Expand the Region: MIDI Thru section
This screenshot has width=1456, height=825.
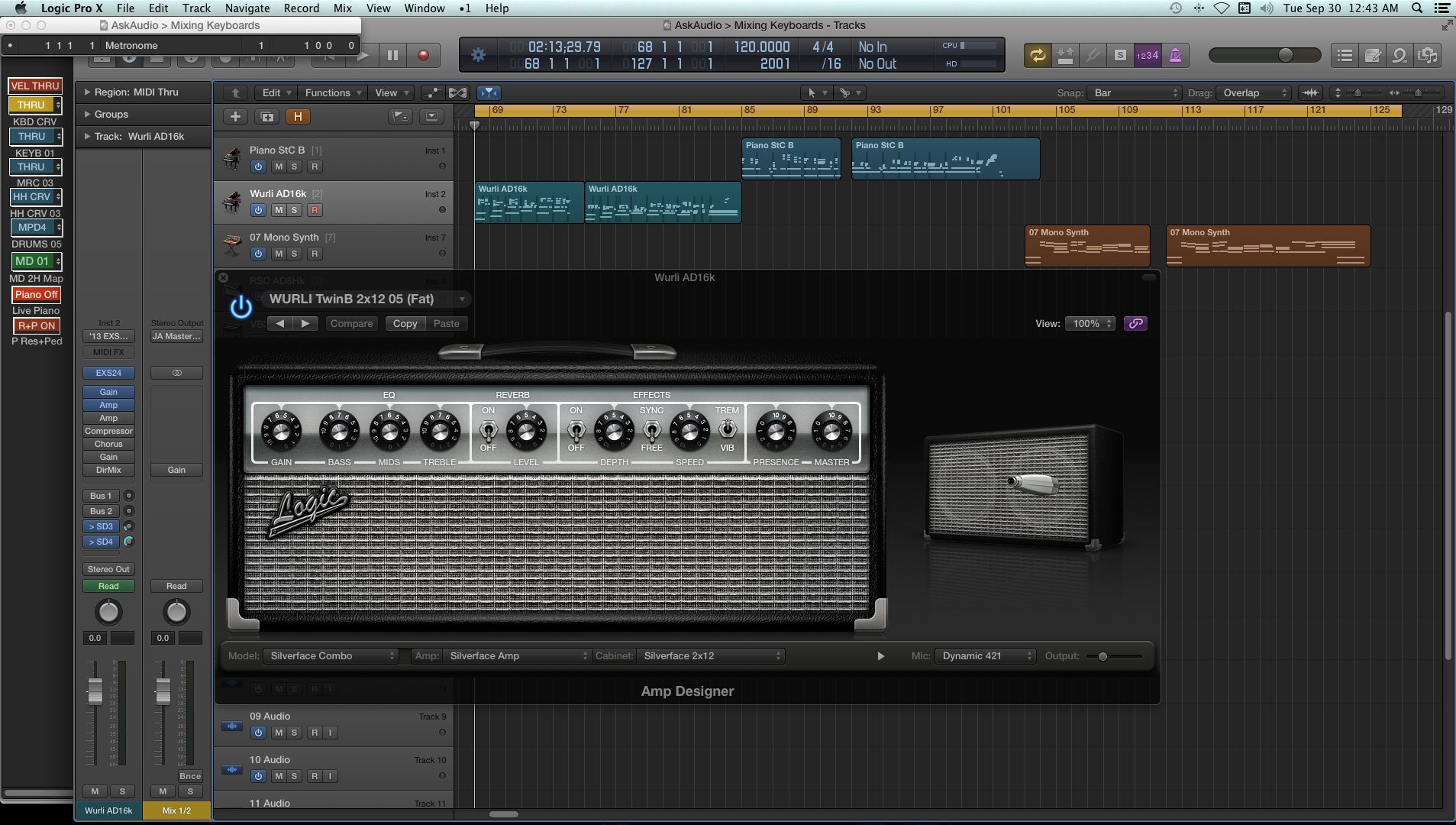89,92
